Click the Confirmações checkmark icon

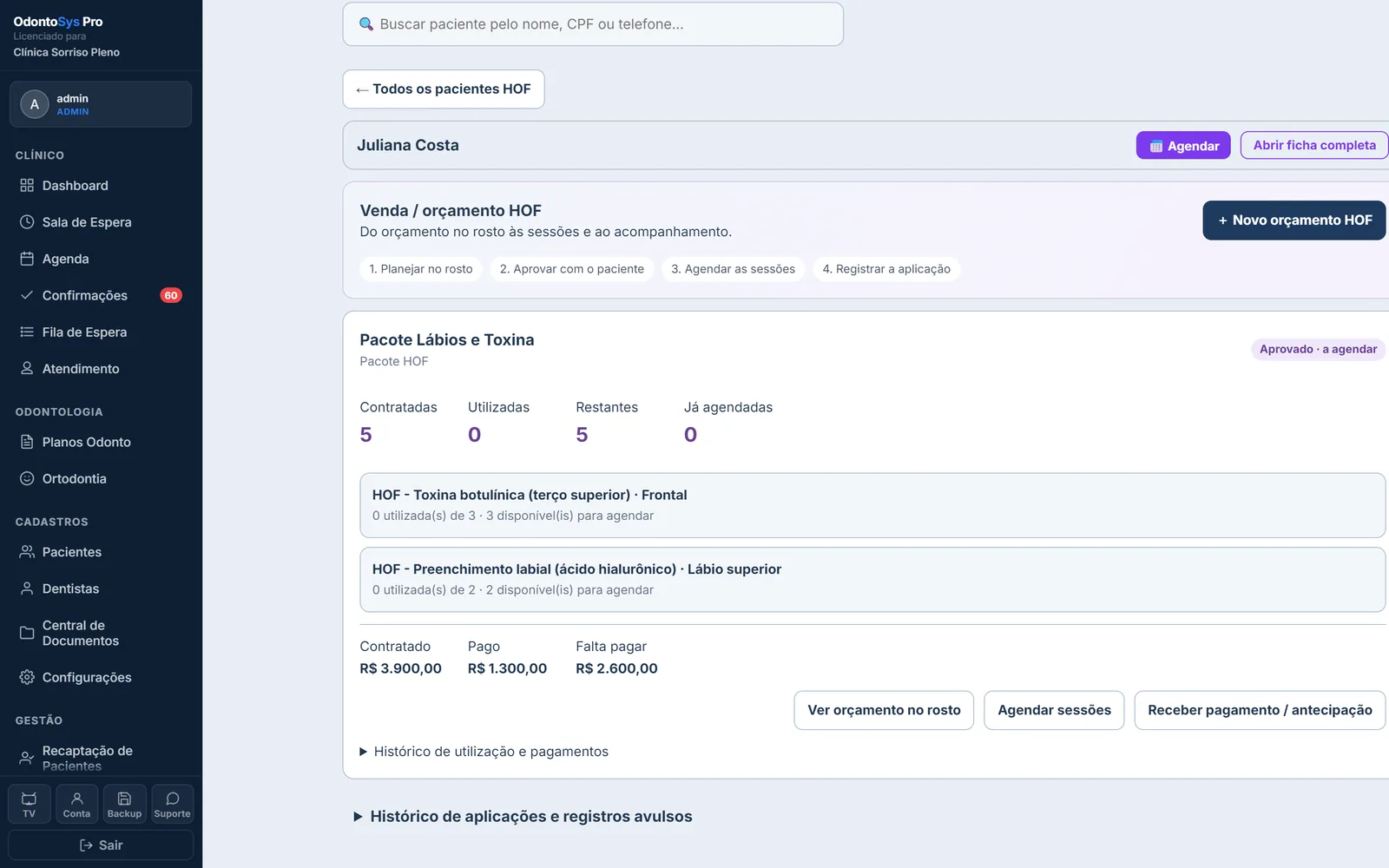tap(27, 295)
